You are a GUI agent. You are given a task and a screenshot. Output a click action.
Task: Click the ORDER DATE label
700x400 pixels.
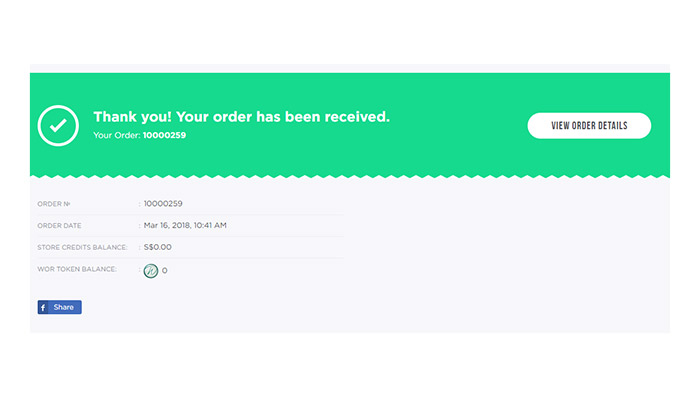(59, 226)
